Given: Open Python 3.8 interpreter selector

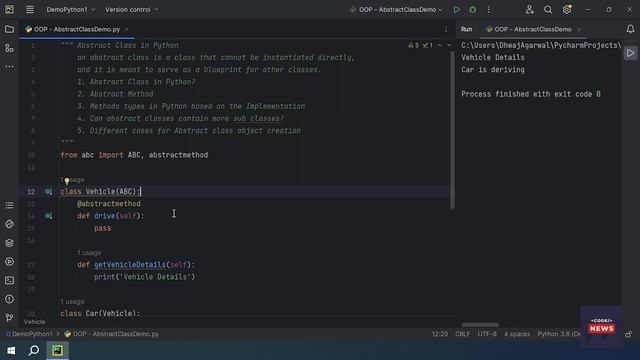Looking at the screenshot, I should coord(559,334).
